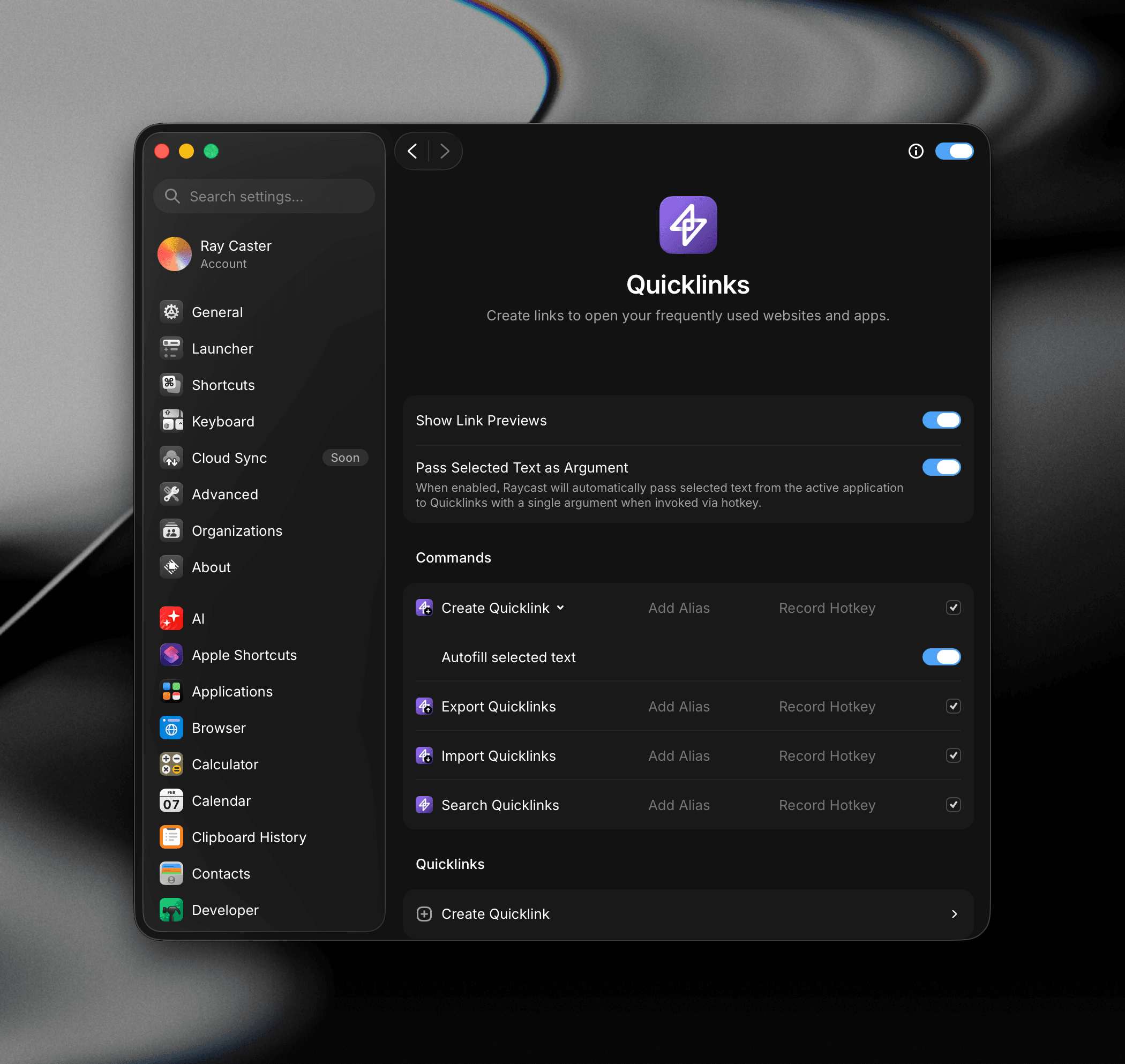The height and width of the screenshot is (1064, 1125).
Task: Uncheck the Search Quicklinks checkbox
Action: [x=953, y=805]
